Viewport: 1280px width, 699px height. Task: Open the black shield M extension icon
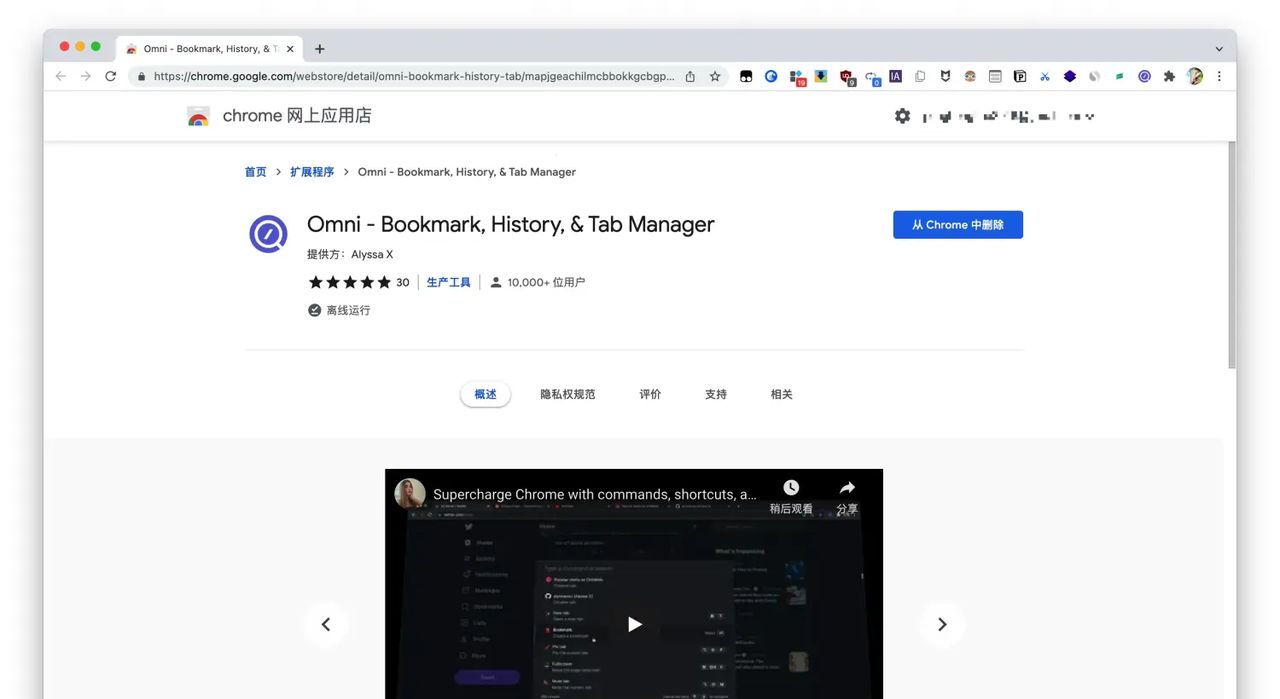coord(945,76)
